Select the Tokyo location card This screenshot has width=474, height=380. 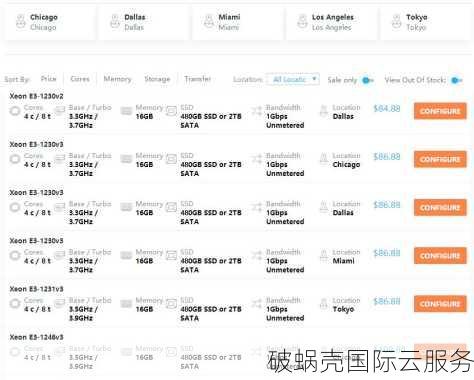[426, 22]
